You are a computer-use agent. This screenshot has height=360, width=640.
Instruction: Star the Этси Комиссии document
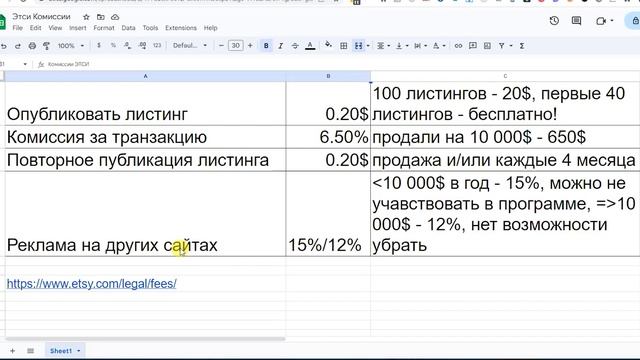click(x=86, y=17)
